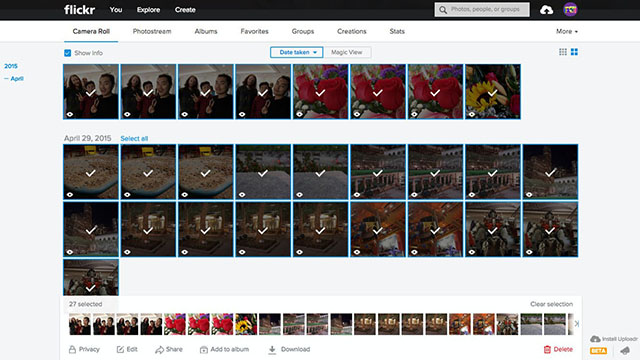This screenshot has width=640, height=360.
Task: Click the Privacy label
Action: point(89,349)
